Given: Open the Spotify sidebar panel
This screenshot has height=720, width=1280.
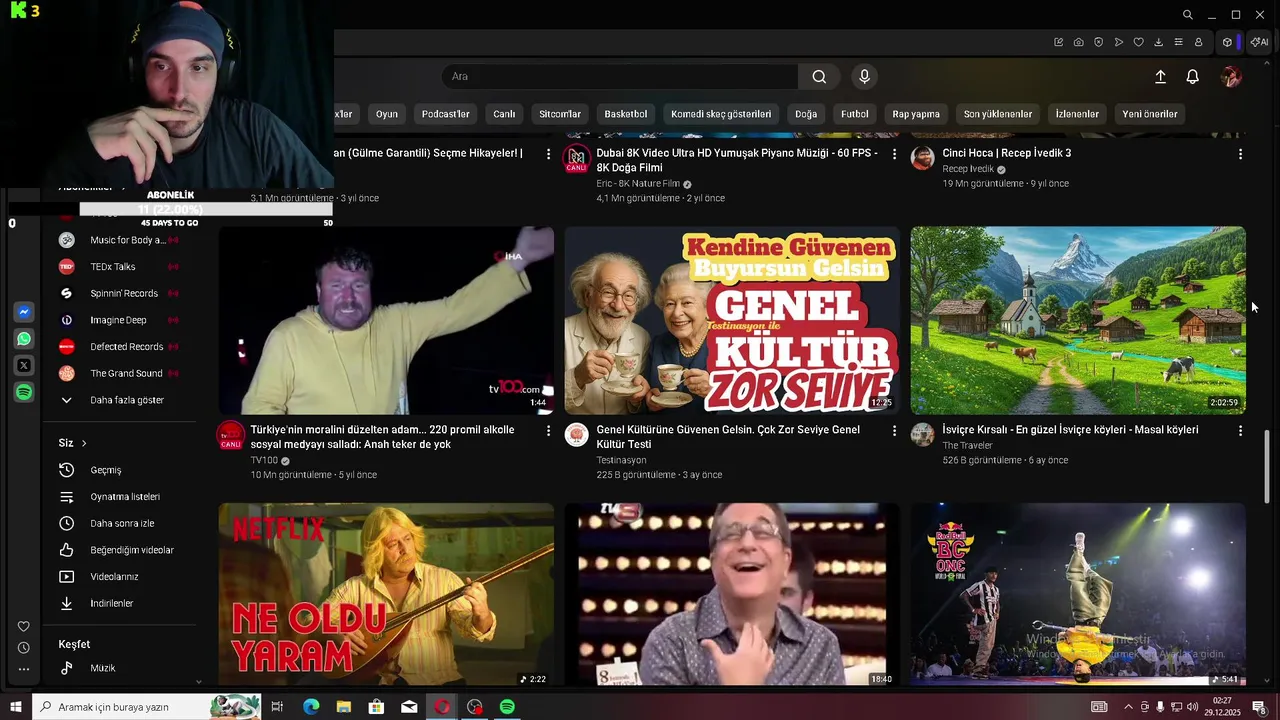Looking at the screenshot, I should click(24, 393).
